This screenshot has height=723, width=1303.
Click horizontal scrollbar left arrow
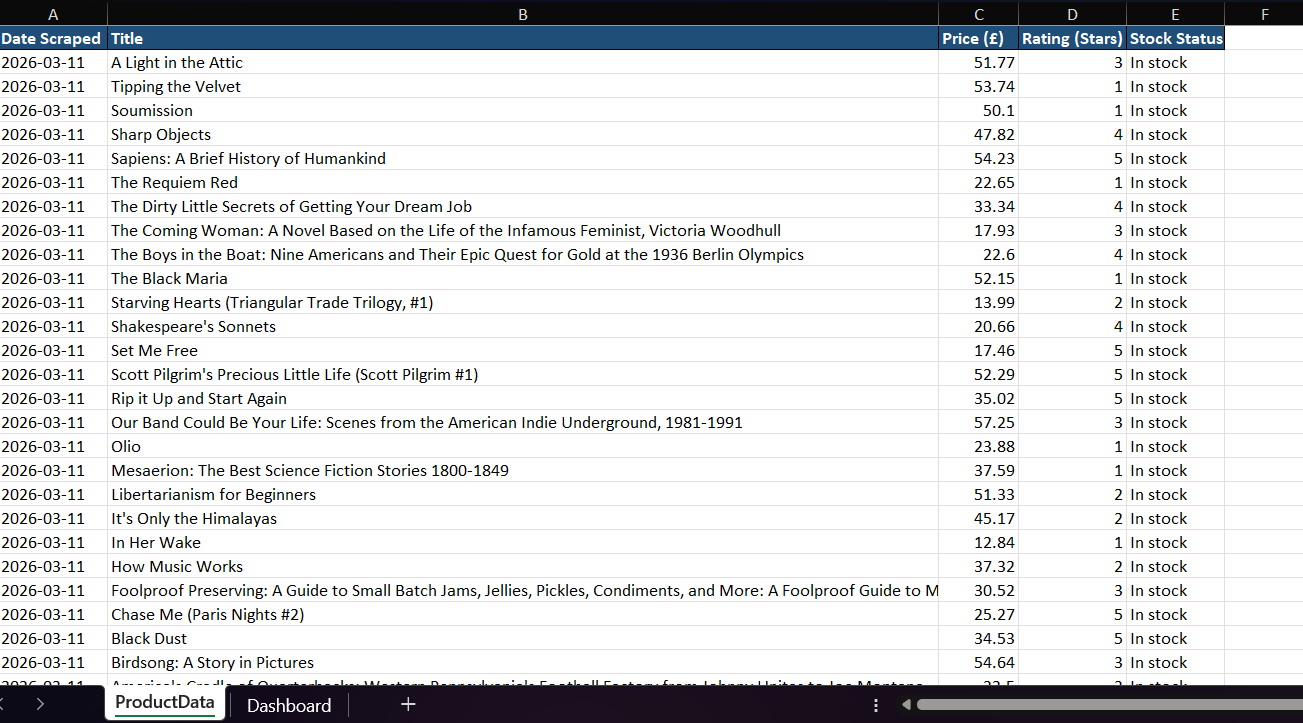[907, 705]
